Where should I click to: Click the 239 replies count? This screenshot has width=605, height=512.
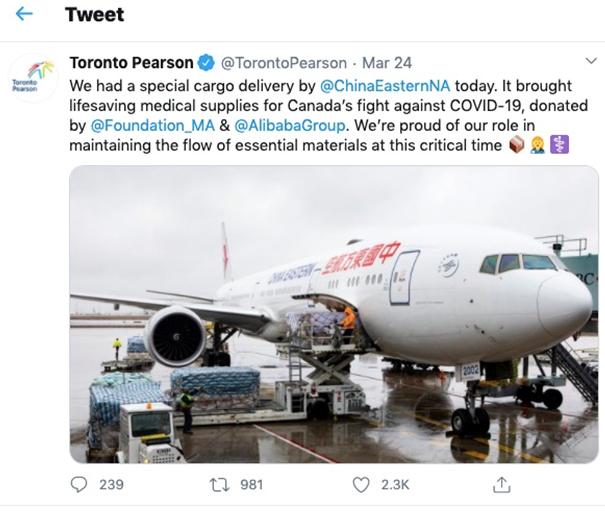point(112,484)
